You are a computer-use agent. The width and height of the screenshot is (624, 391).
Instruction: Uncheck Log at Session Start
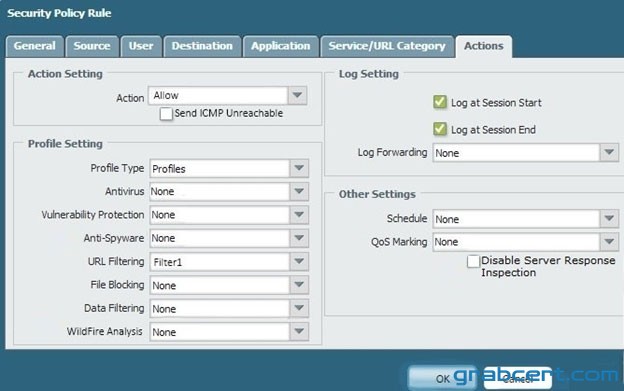click(440, 102)
